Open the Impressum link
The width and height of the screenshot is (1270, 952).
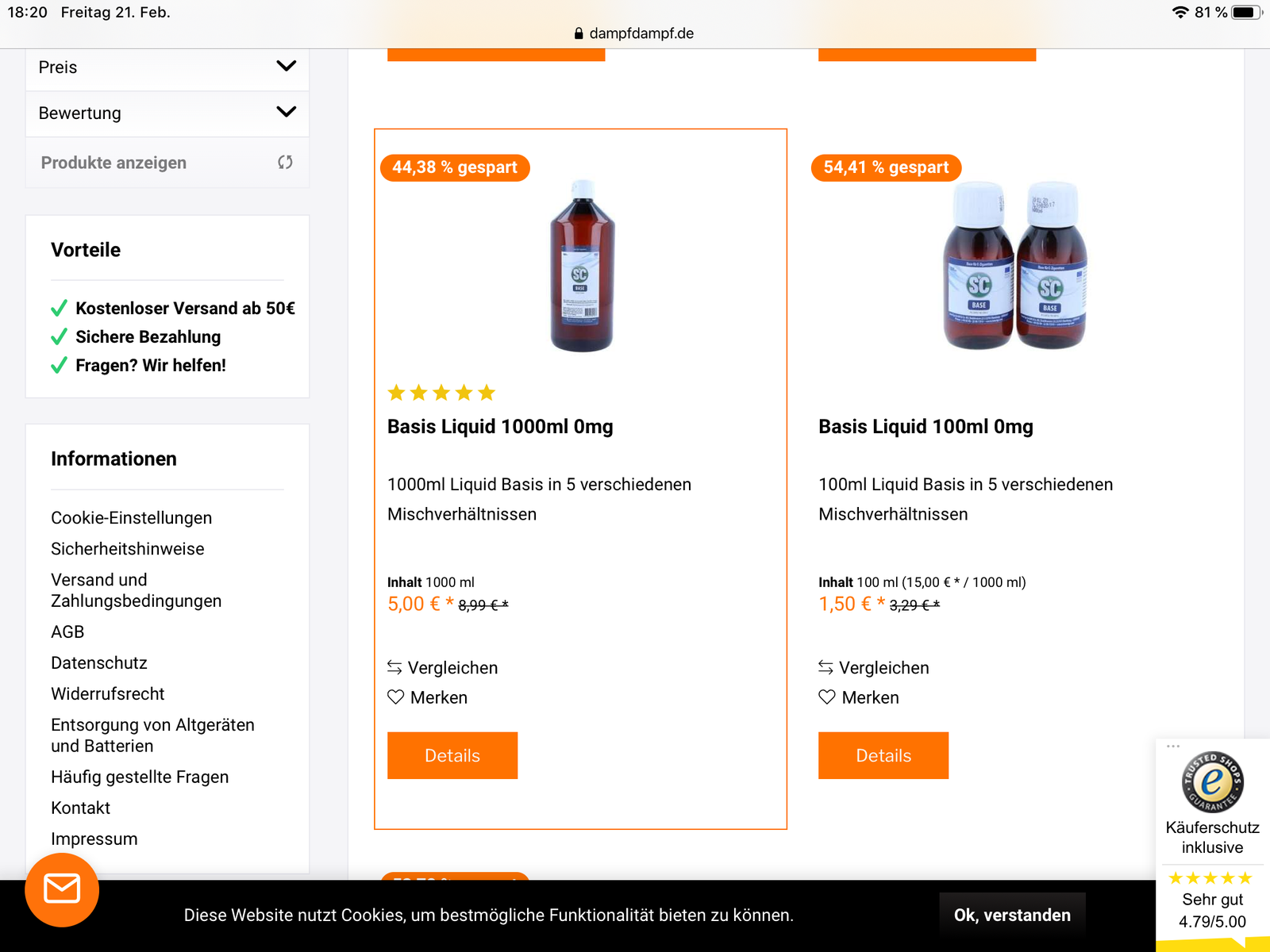(94, 839)
